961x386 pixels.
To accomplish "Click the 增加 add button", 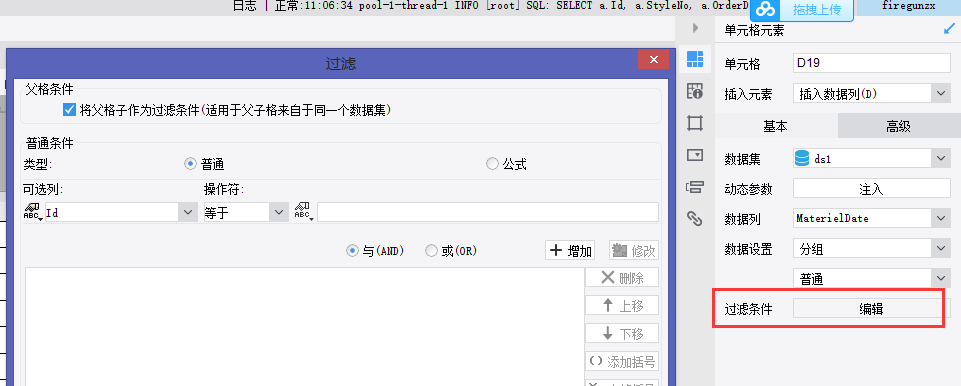I will pos(571,251).
